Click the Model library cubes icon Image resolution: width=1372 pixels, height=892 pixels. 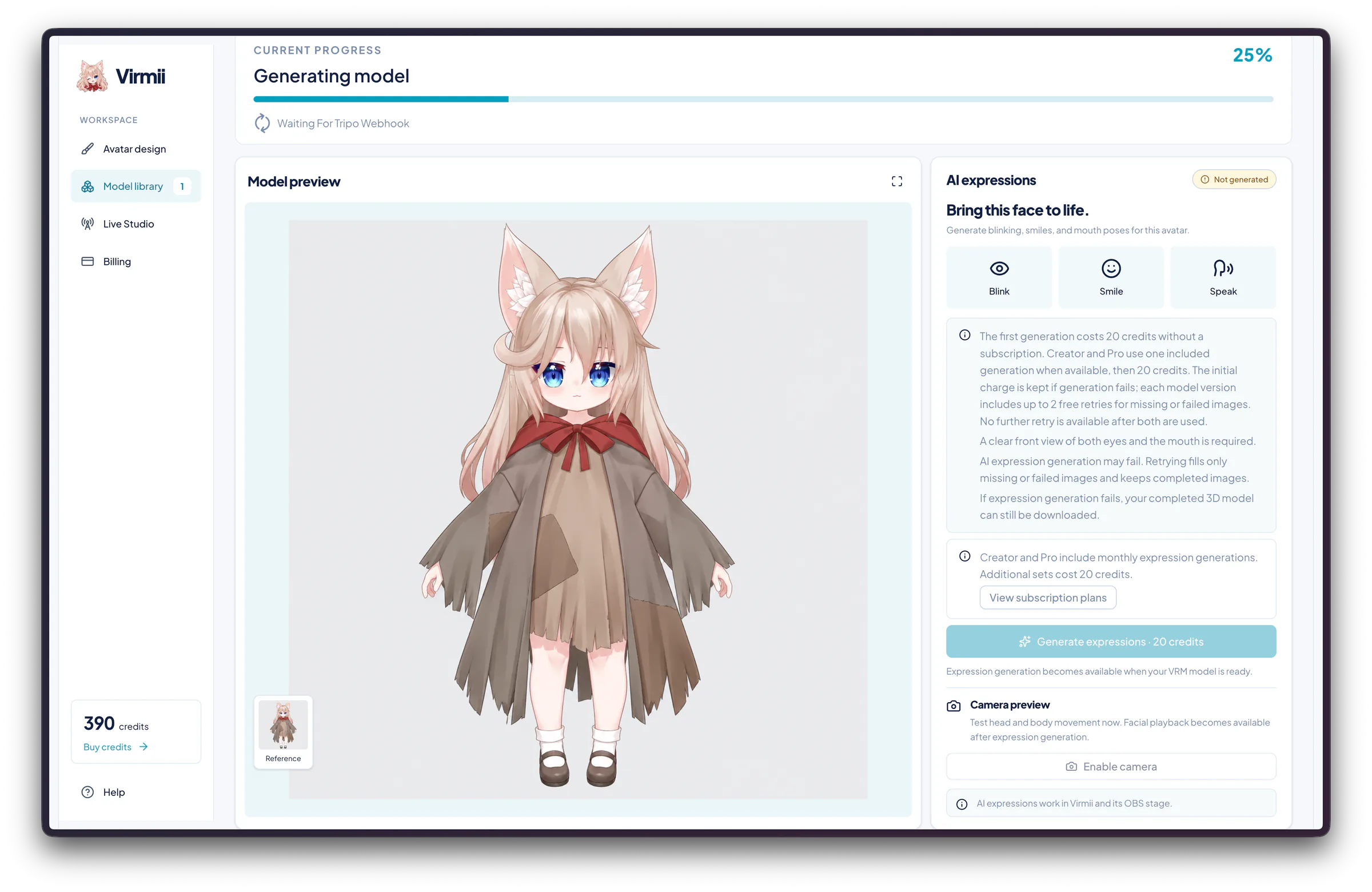tap(87, 186)
